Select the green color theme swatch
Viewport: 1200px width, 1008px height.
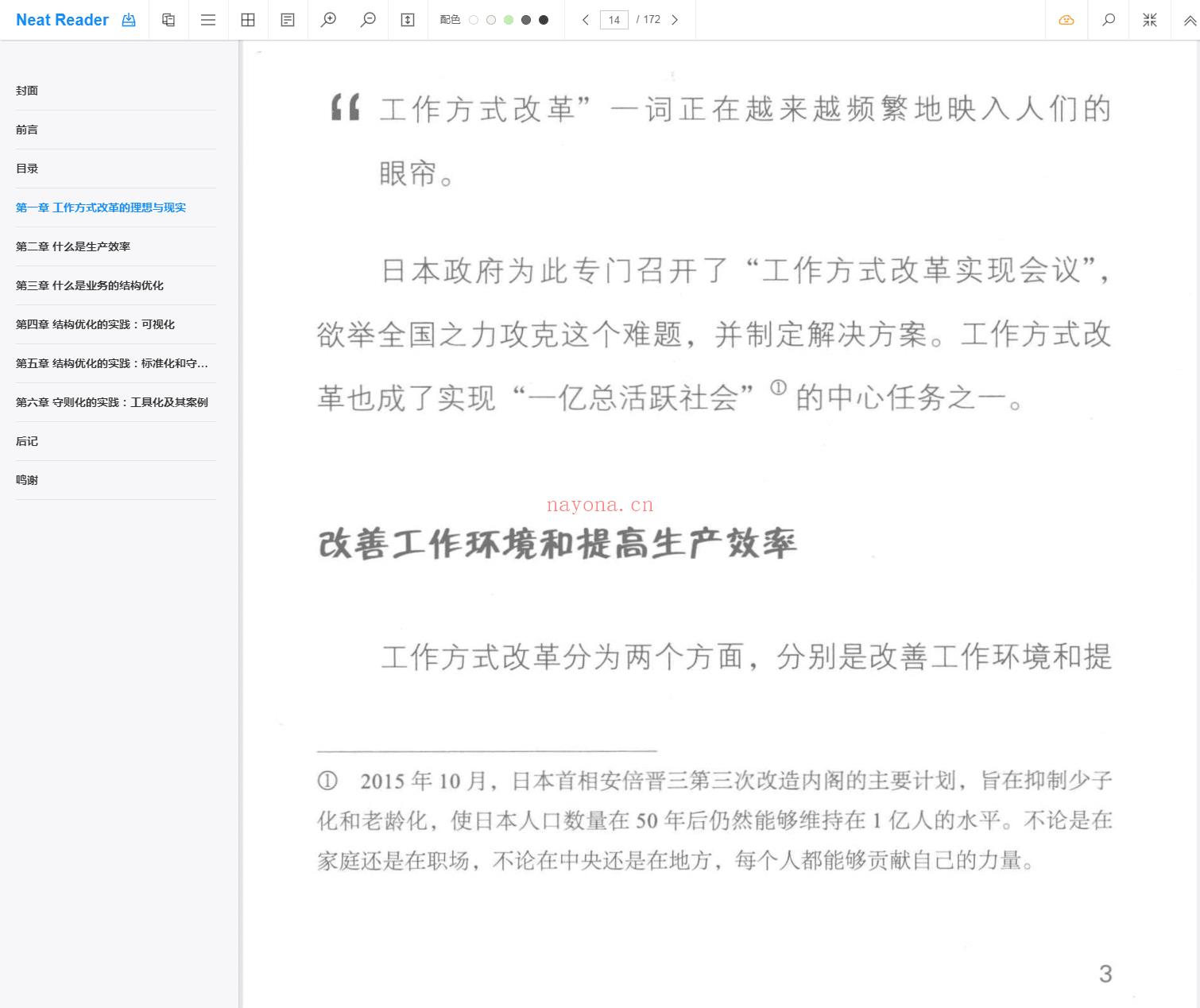click(509, 20)
